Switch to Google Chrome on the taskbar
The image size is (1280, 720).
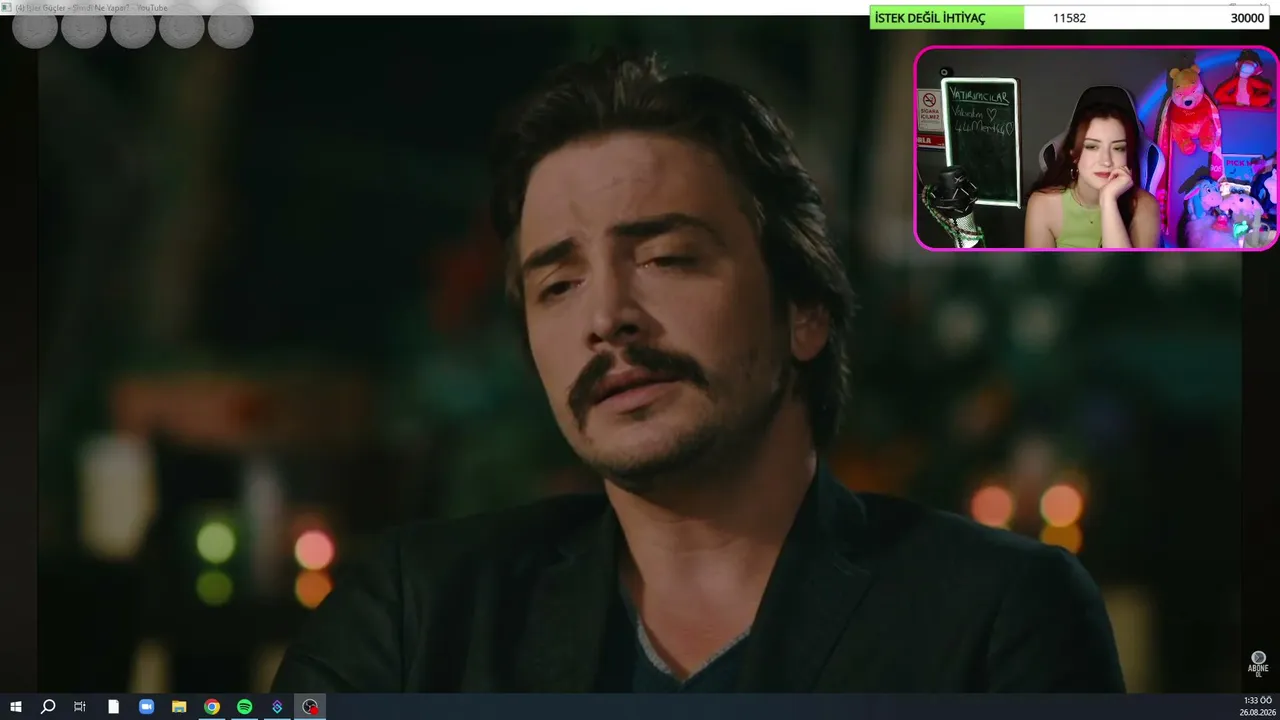(212, 707)
